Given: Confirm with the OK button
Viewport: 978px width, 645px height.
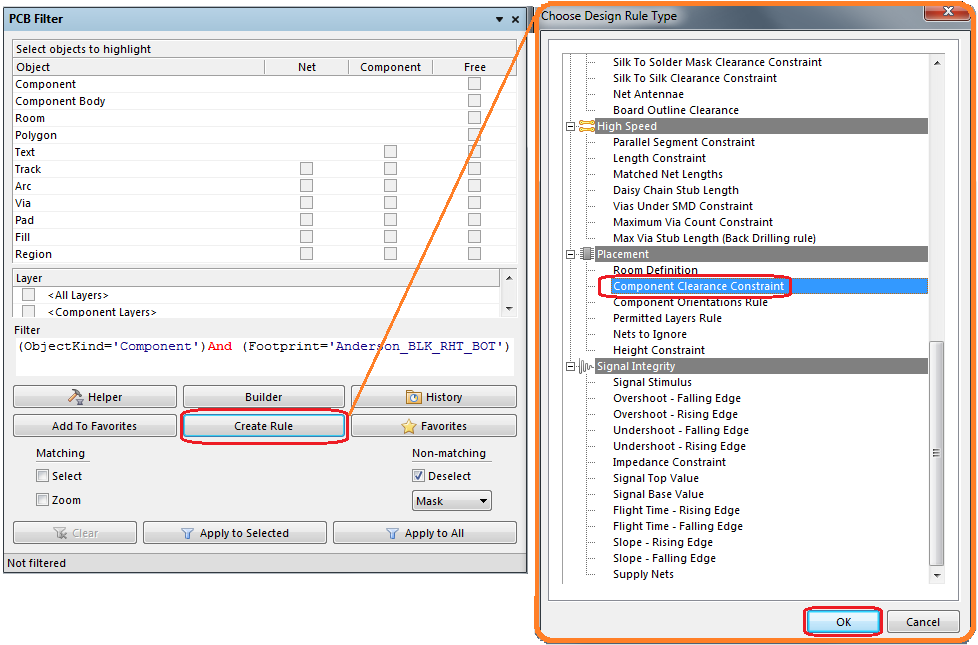Looking at the screenshot, I should click(x=842, y=621).
